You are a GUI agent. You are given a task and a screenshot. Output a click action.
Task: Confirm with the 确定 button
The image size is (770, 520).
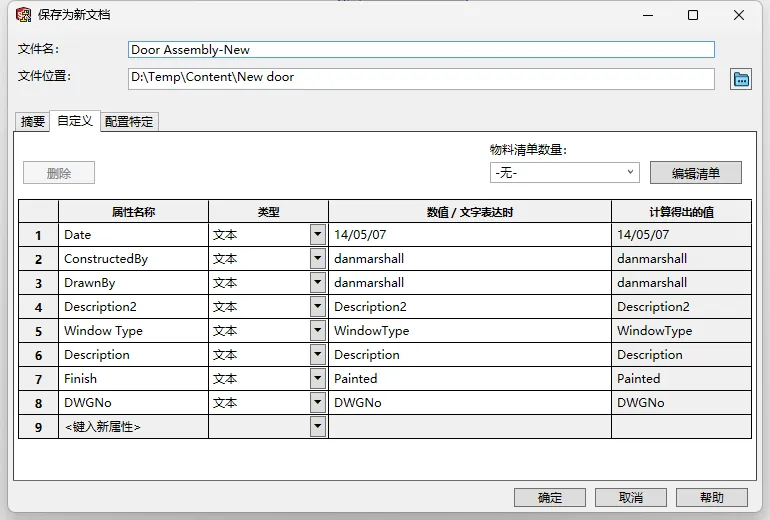point(550,497)
